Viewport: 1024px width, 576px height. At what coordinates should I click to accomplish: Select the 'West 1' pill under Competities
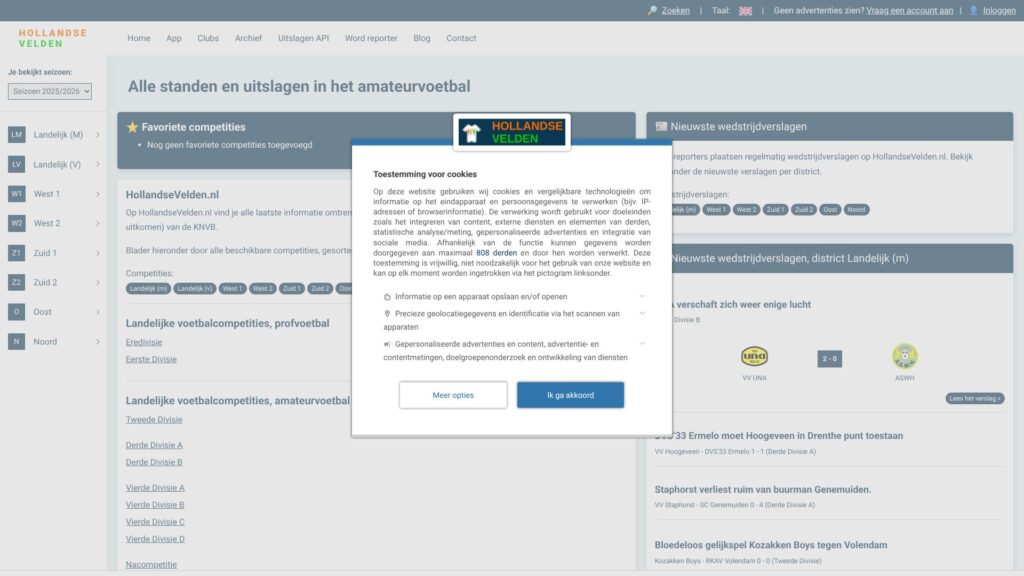point(232,289)
